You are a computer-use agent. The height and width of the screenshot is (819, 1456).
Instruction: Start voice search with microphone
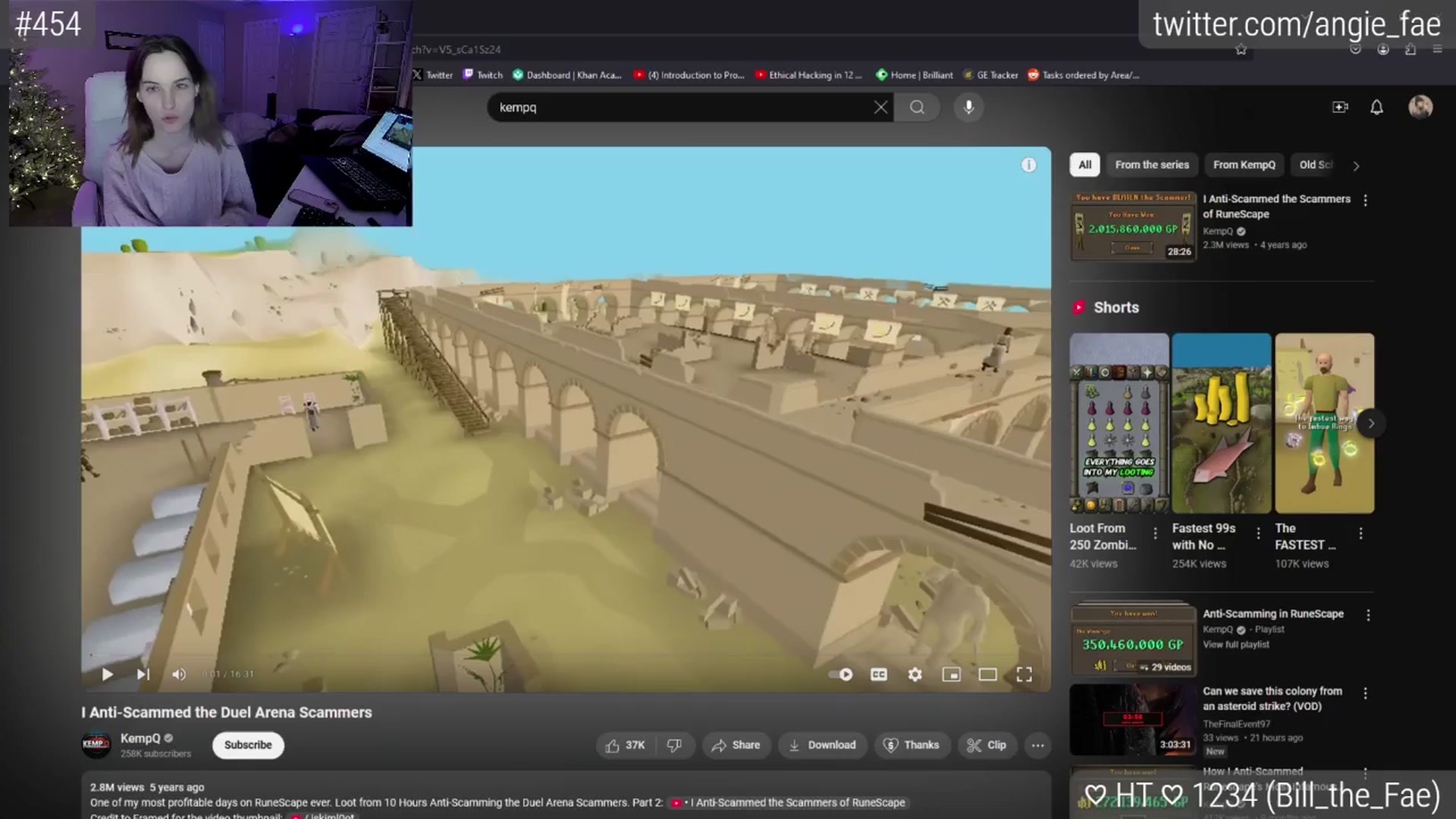point(968,108)
